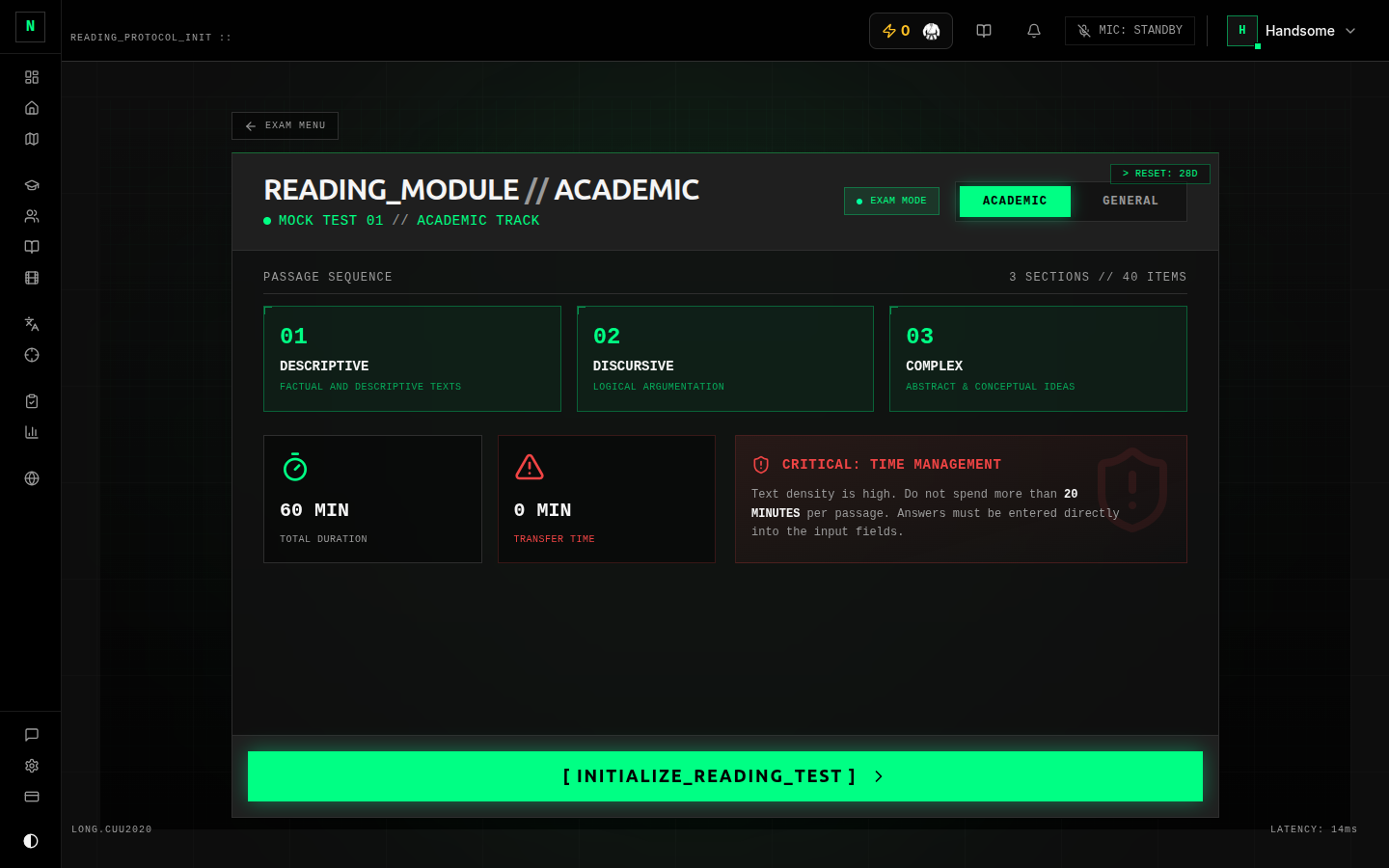This screenshot has width=1389, height=868.
Task: Open the chat message icon in sidebar
Action: 32,735
